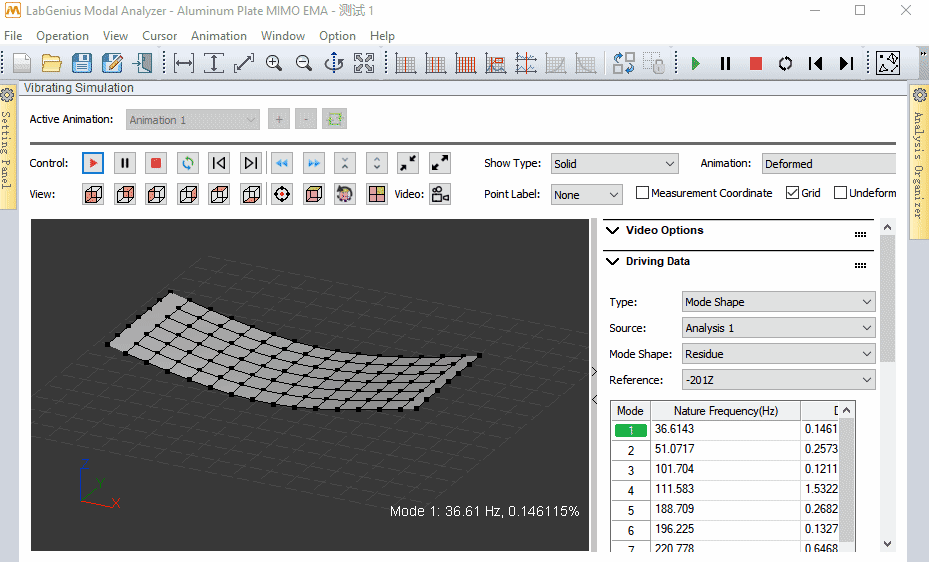Click the zoom in magnifier icon
The width and height of the screenshot is (929, 562).
tap(274, 63)
